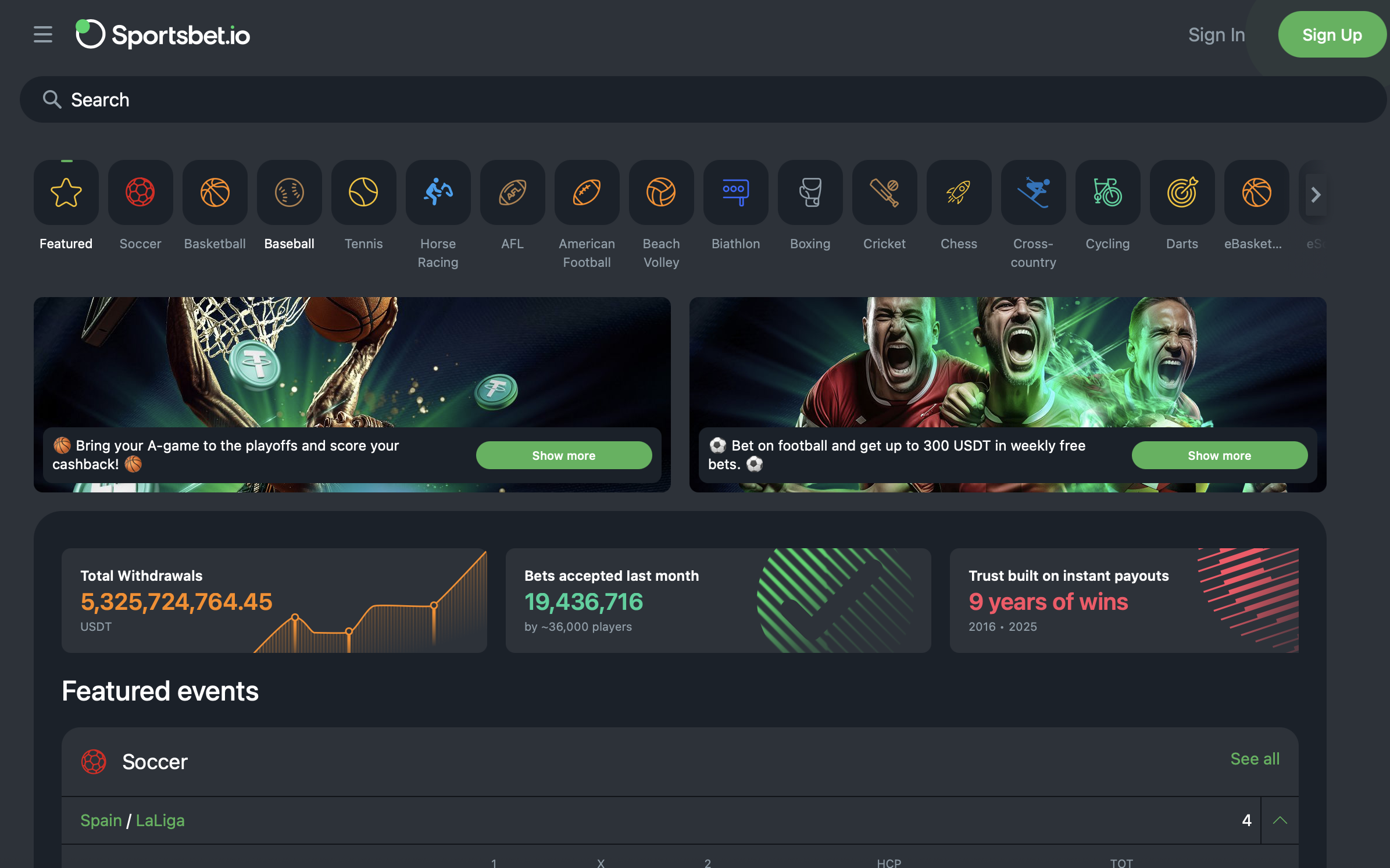
Task: Open the Cricket tab label
Action: (x=885, y=244)
